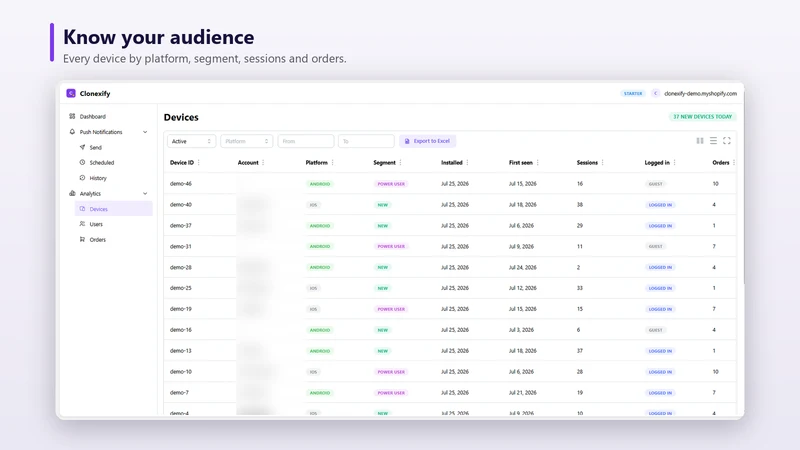Collapse the Push Notifications section chevron
The width and height of the screenshot is (800, 450).
tap(145, 132)
